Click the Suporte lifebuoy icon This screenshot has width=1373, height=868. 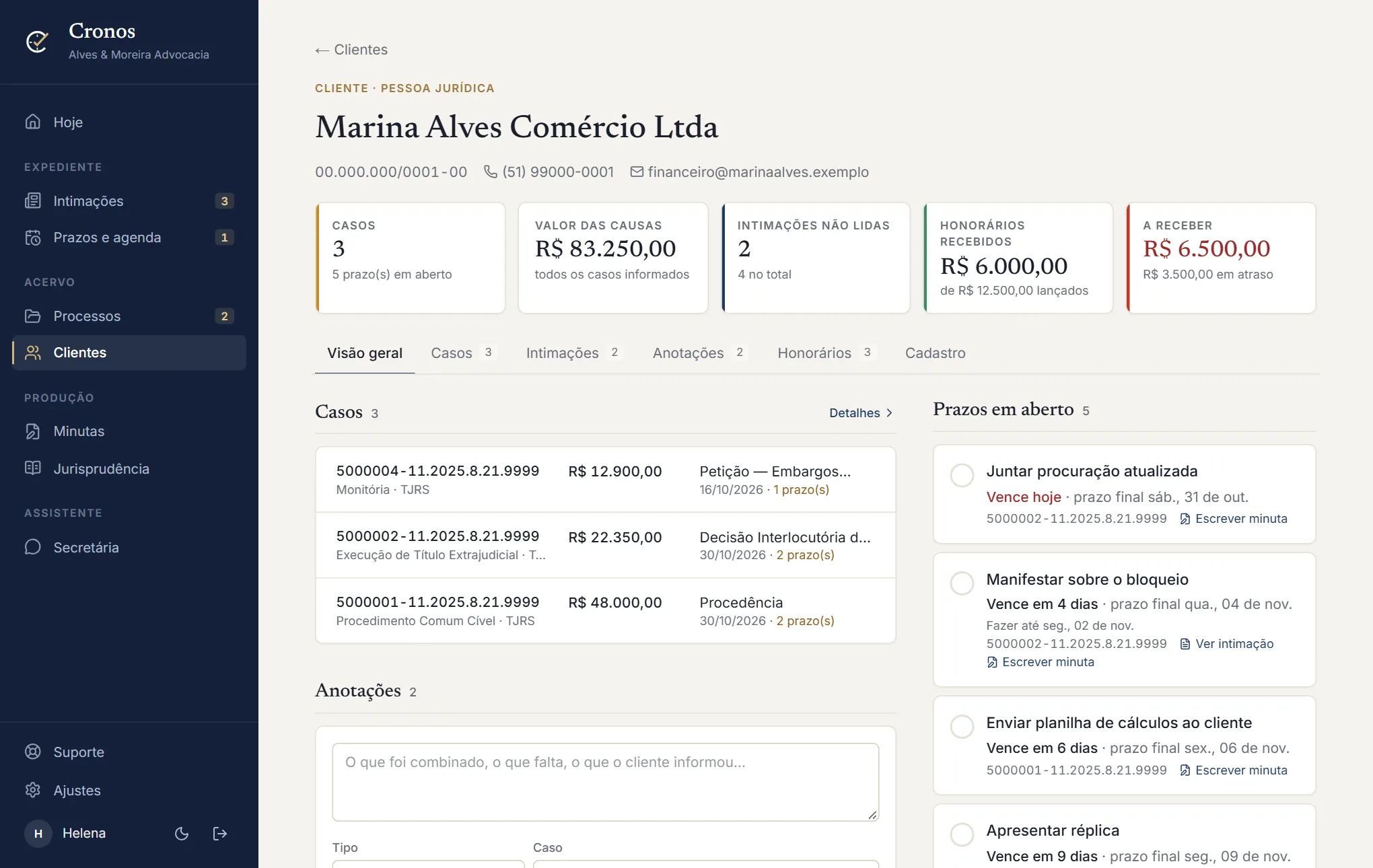click(x=33, y=752)
